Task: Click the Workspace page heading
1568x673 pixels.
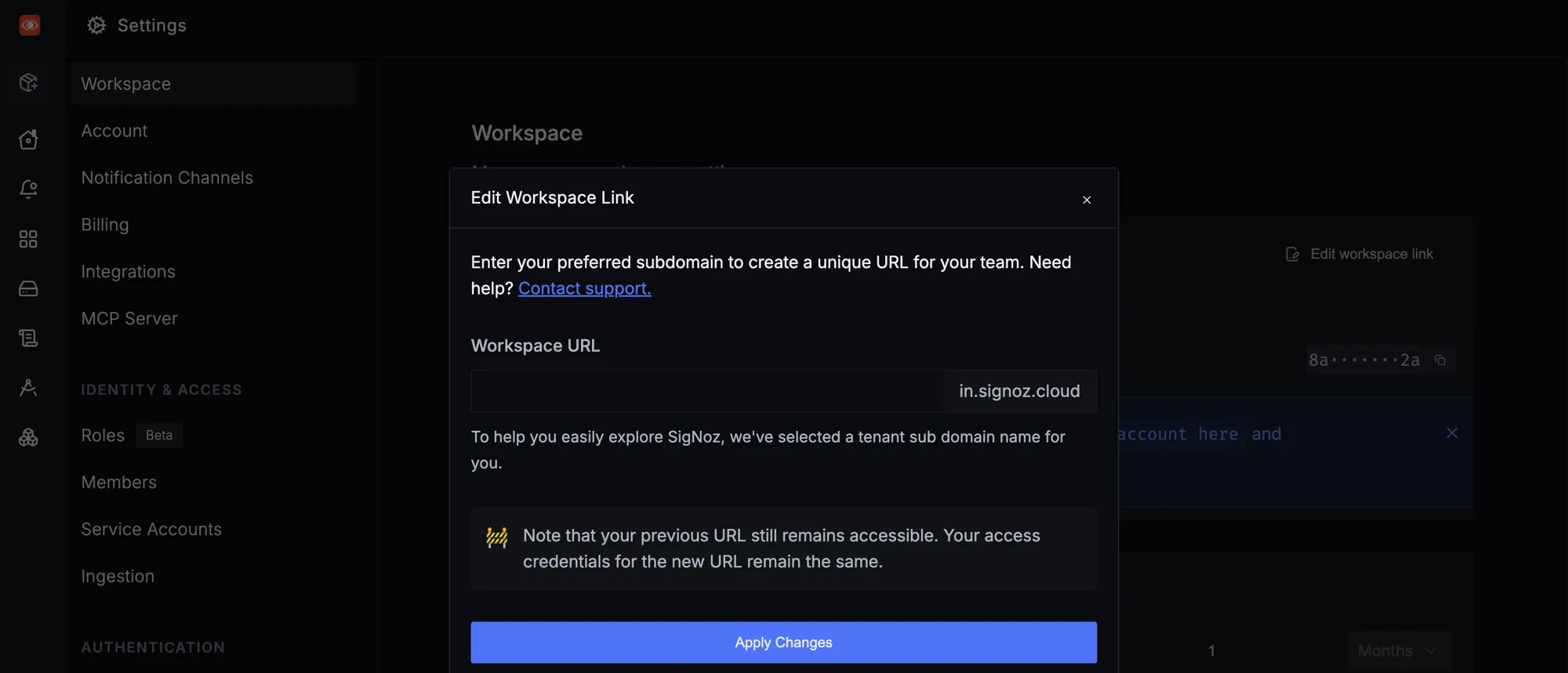Action: pos(527,133)
